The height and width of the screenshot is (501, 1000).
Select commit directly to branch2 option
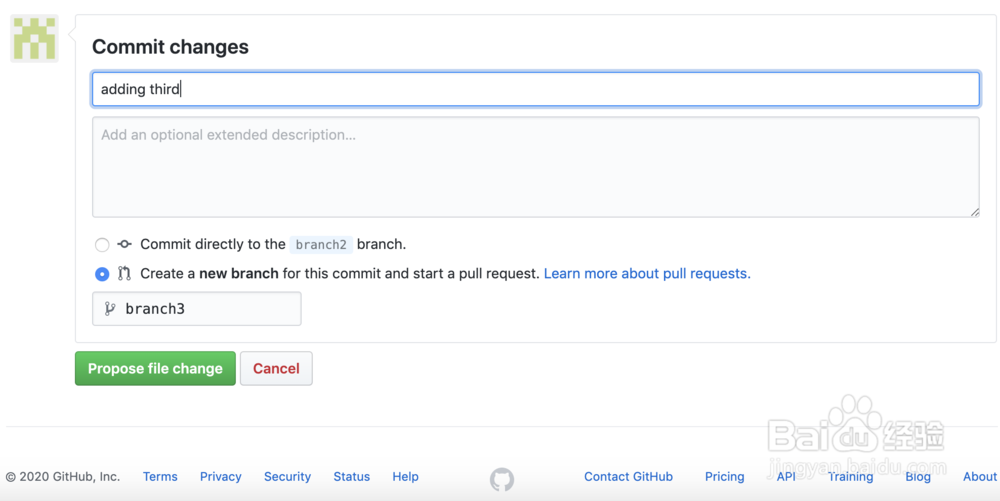[102, 245]
